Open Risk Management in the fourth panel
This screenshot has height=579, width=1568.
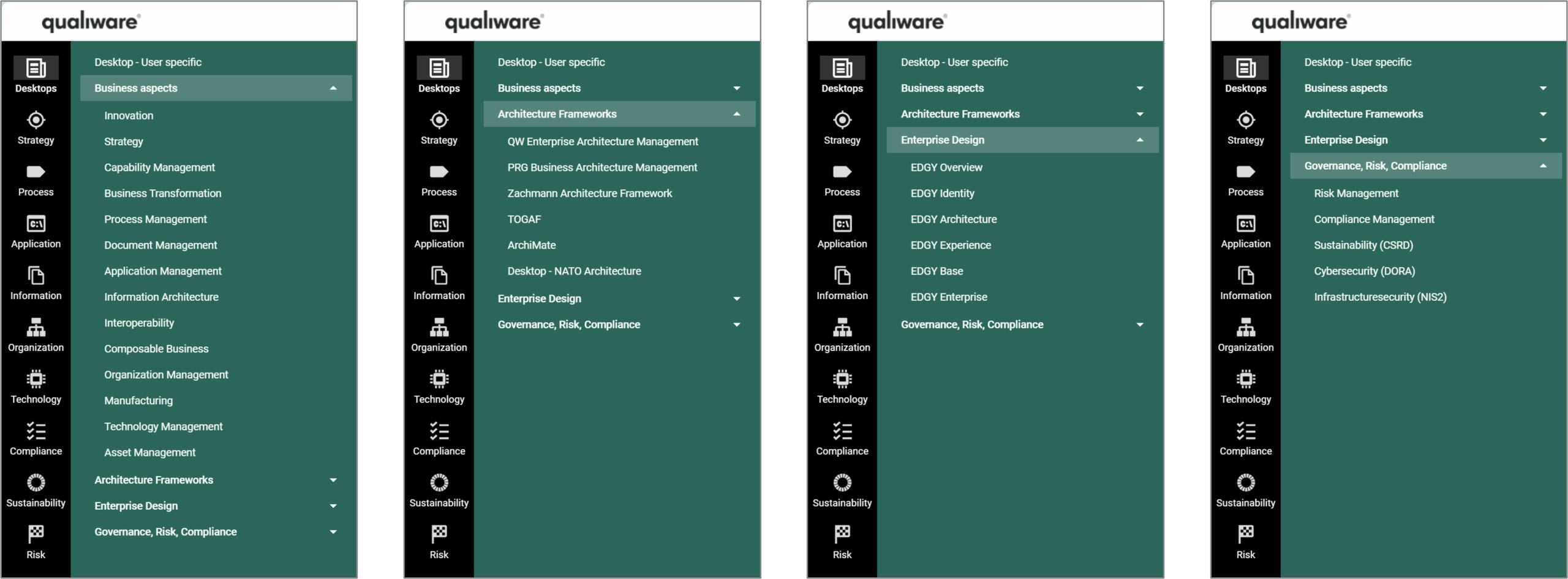(x=1356, y=194)
